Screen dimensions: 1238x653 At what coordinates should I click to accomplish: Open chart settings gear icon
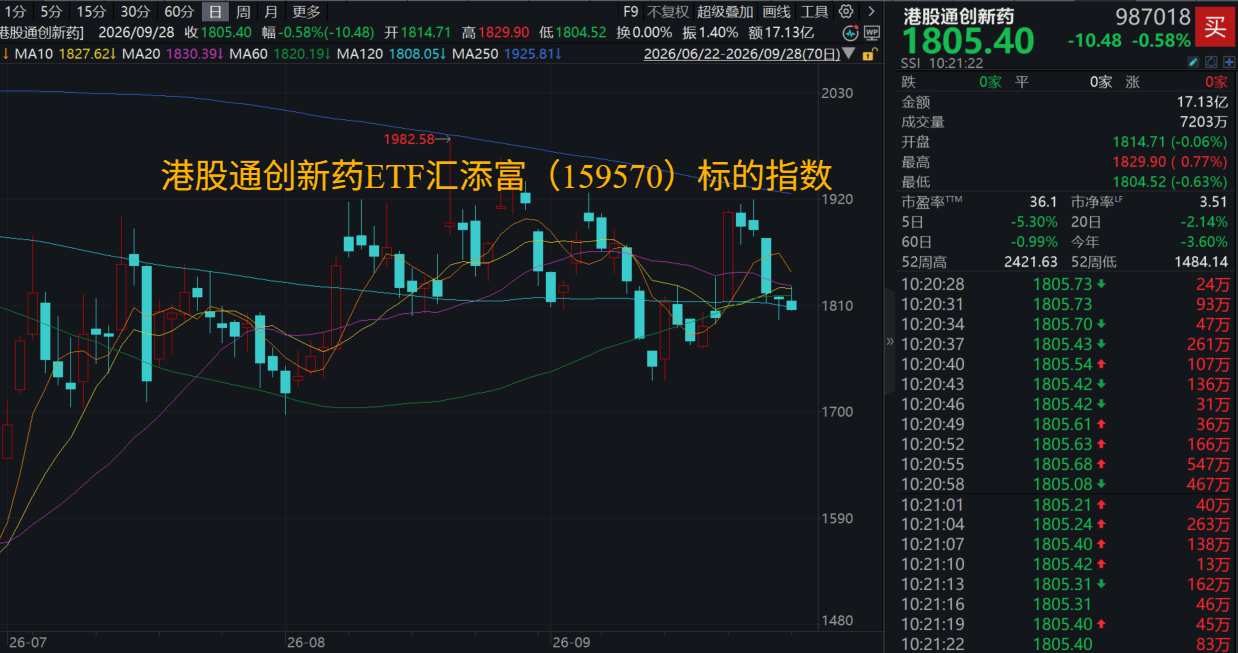(847, 12)
